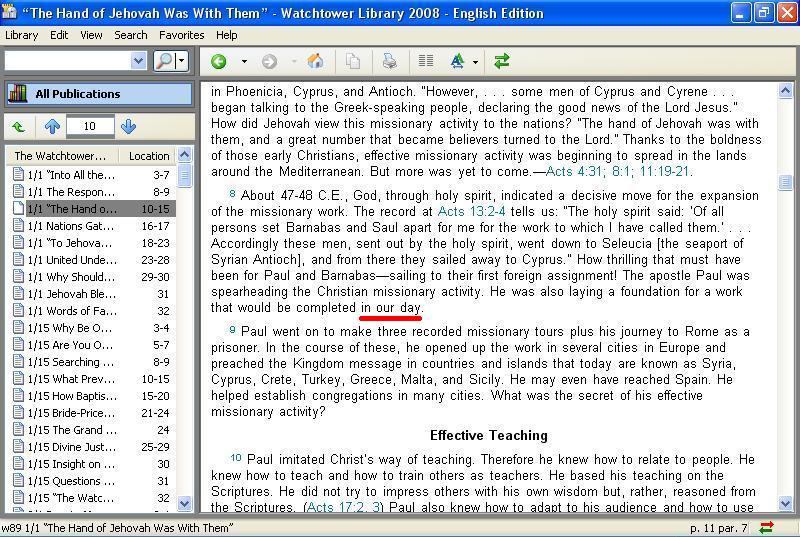Click the green sync arrows toolbar icon
800x537 pixels.
click(x=502, y=62)
